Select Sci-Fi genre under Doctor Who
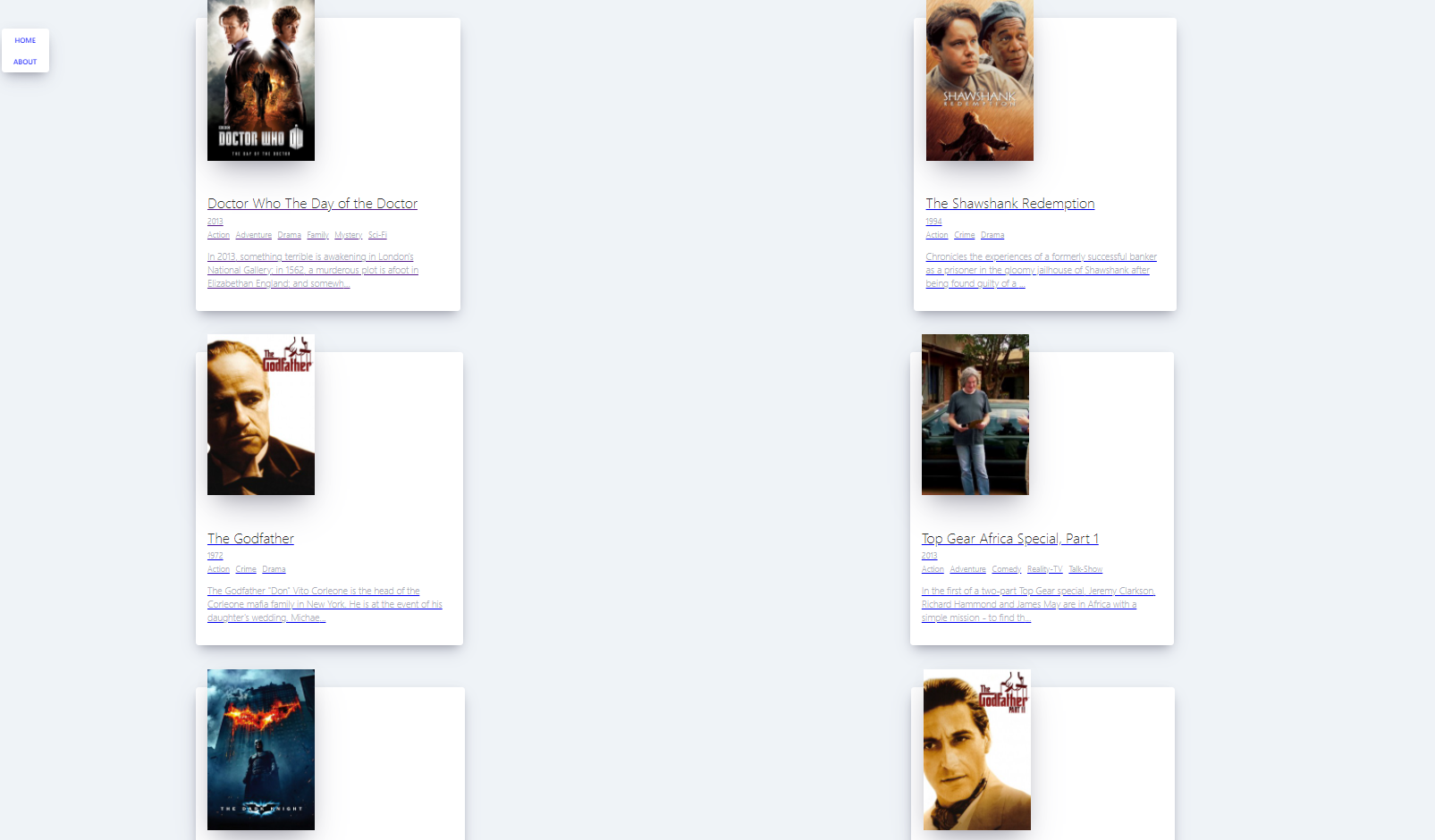The width and height of the screenshot is (1435, 840). tap(377, 235)
